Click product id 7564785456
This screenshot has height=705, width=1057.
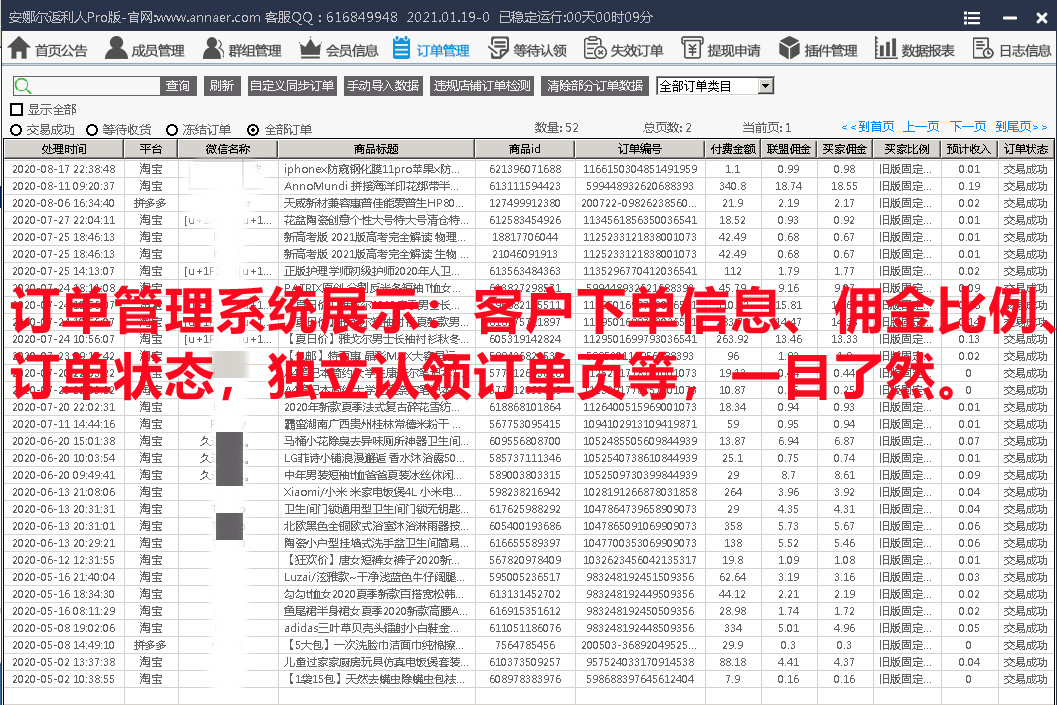tap(525, 645)
